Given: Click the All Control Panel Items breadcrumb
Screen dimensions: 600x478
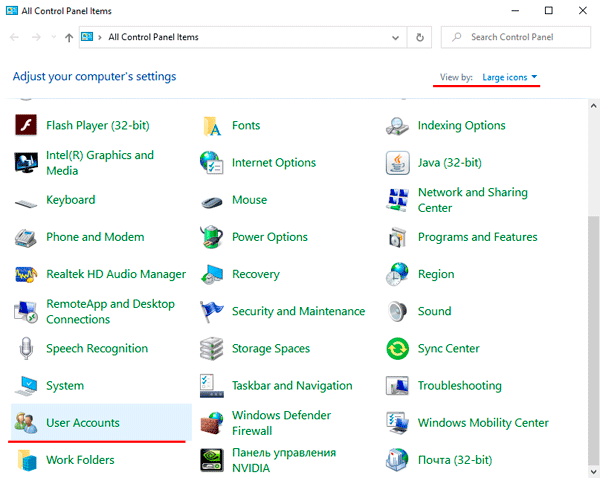Looking at the screenshot, I should click(x=153, y=37).
